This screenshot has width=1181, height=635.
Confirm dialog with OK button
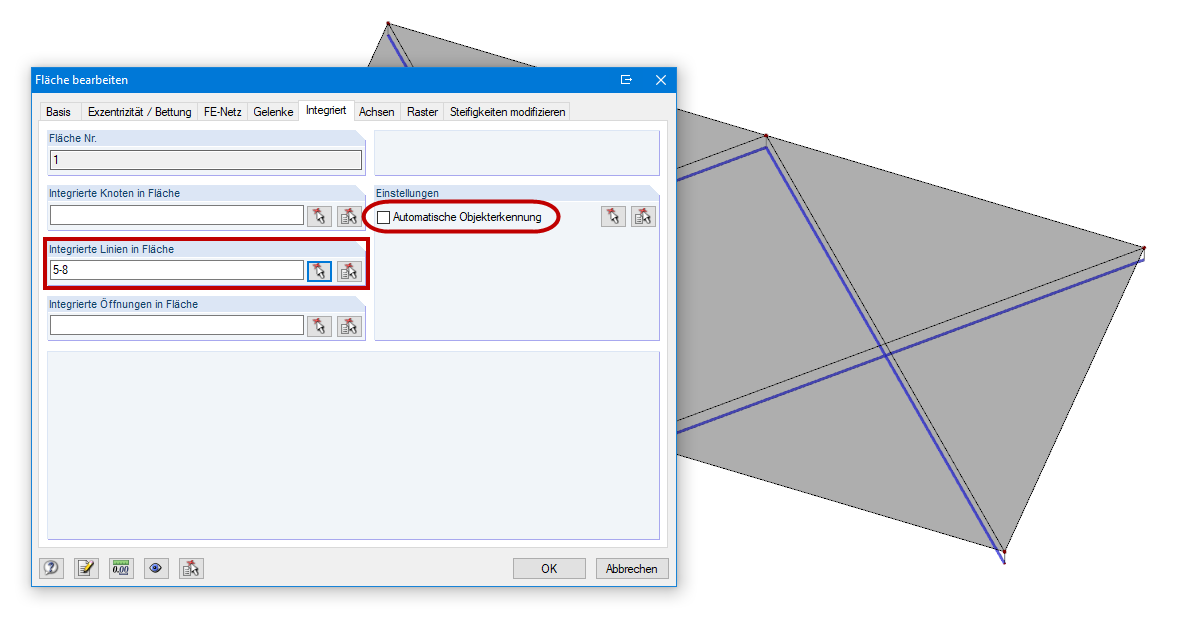pos(549,569)
